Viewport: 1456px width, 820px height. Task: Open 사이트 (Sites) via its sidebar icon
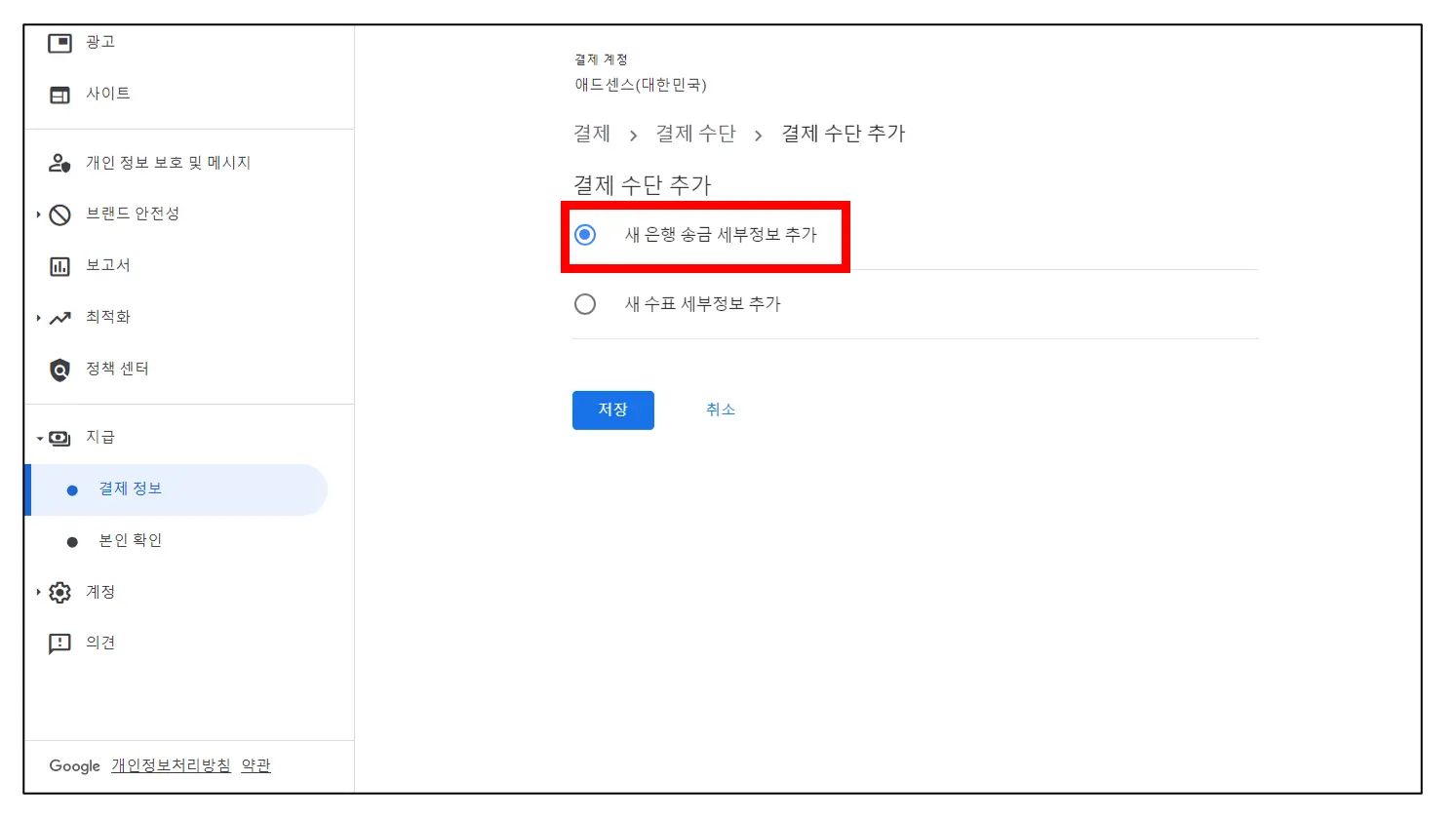click(x=59, y=93)
